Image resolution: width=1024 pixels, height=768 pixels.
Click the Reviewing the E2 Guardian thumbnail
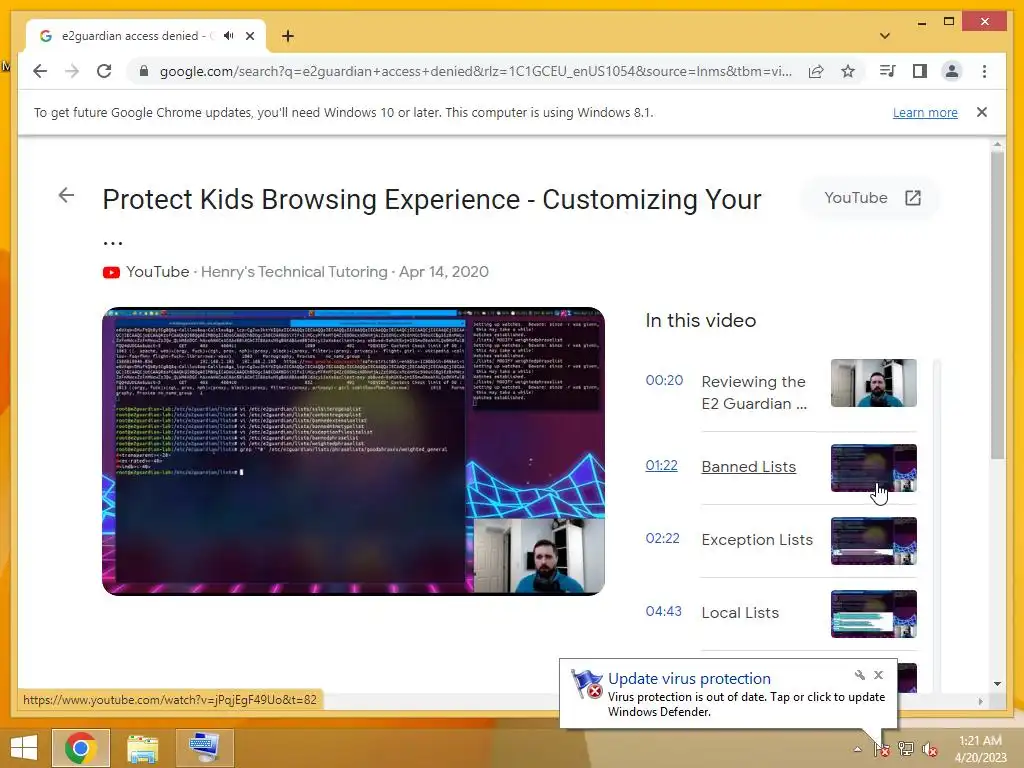(x=873, y=383)
